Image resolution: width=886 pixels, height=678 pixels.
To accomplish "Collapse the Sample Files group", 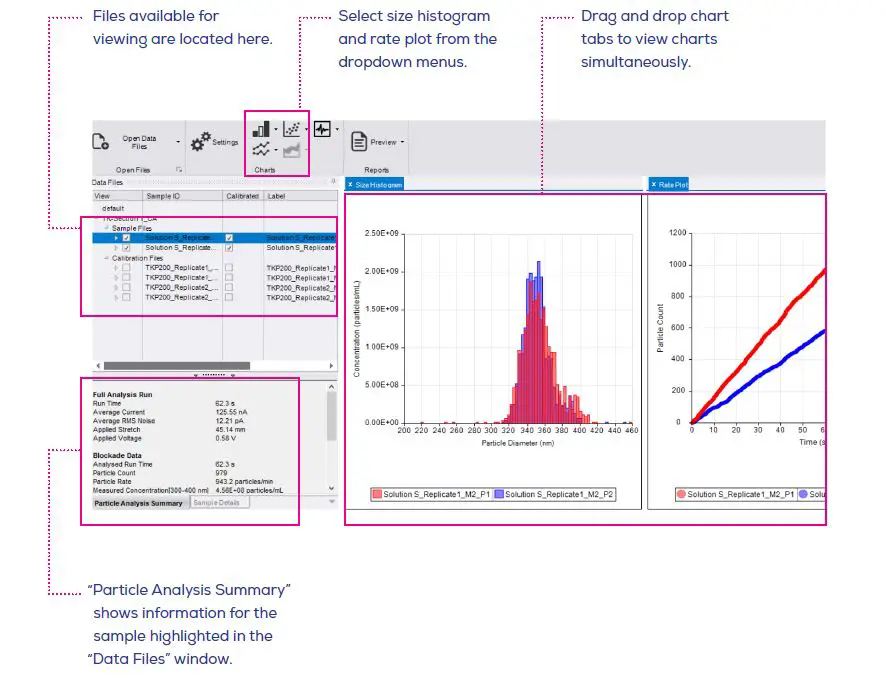I will tap(105, 228).
